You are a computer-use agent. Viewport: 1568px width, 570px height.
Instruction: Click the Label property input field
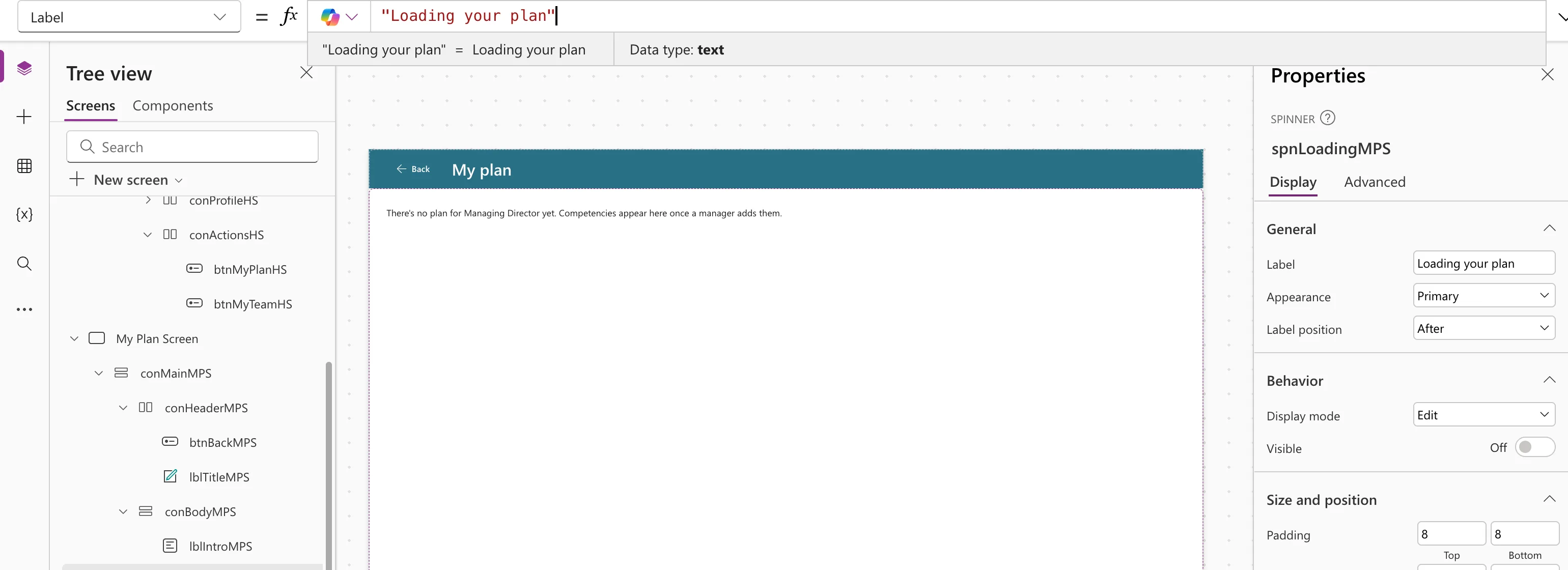pyautogui.click(x=1483, y=264)
